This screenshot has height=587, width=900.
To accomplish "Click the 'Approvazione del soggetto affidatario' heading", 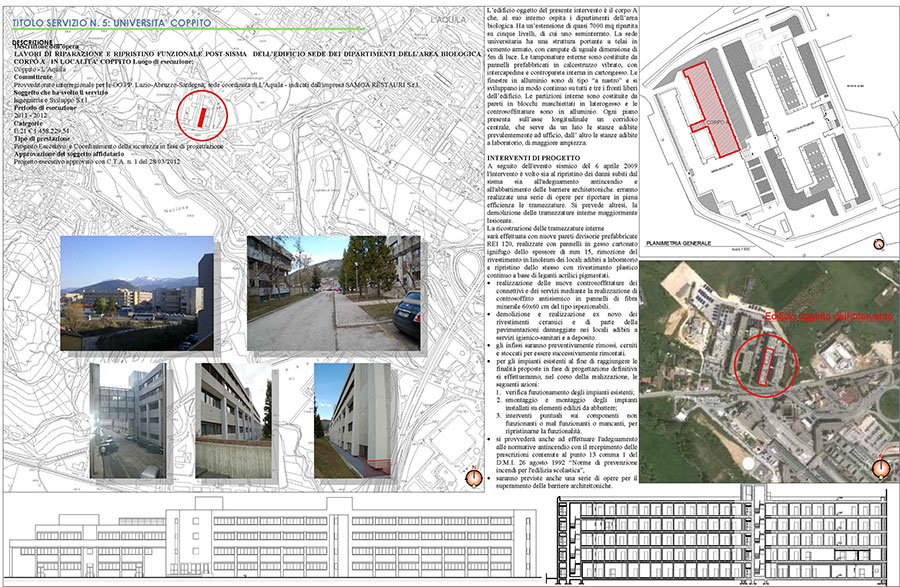I will point(68,154).
